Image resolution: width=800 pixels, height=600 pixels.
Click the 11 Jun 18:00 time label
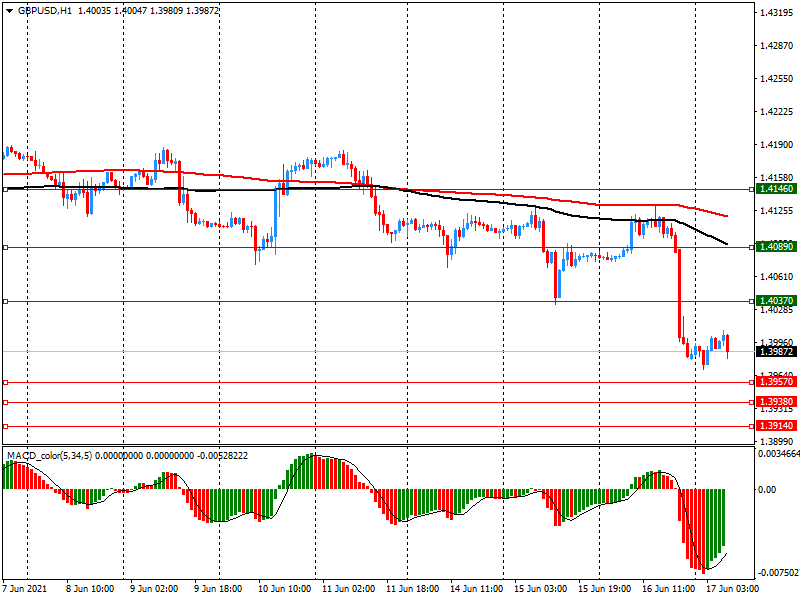[x=412, y=589]
